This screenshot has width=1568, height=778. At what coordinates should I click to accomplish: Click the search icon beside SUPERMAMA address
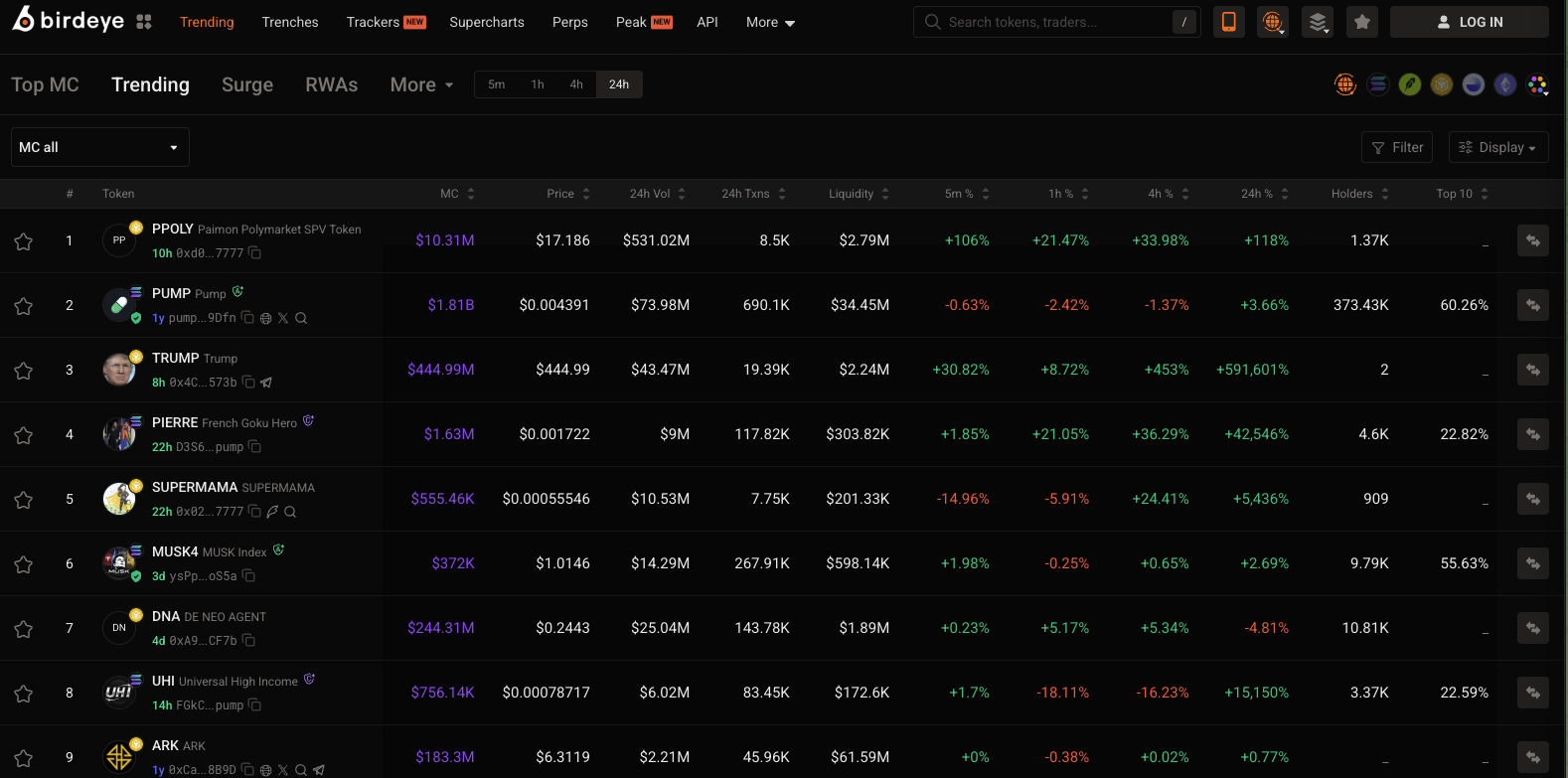click(x=290, y=512)
